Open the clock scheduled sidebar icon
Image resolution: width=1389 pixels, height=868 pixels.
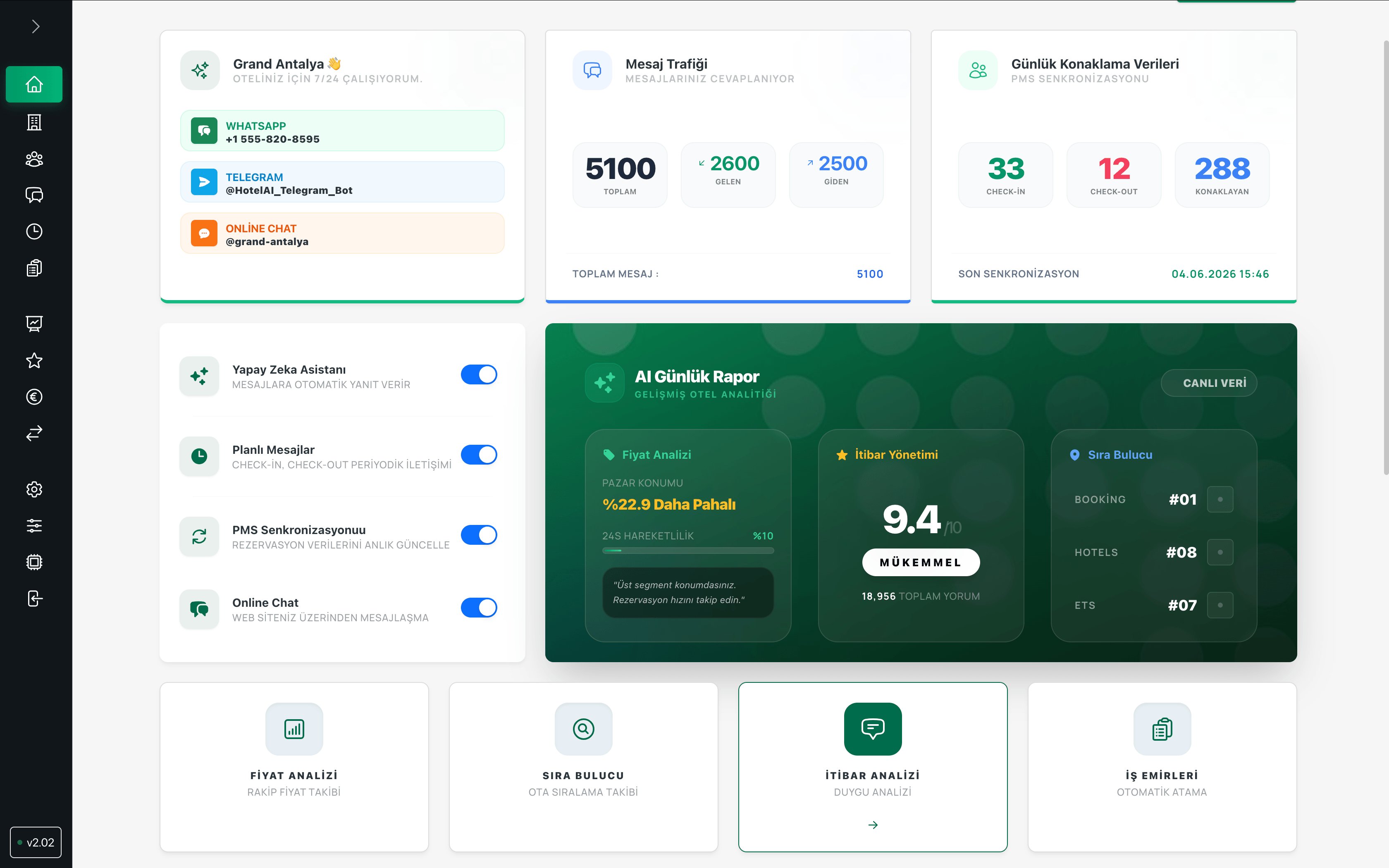pyautogui.click(x=34, y=231)
